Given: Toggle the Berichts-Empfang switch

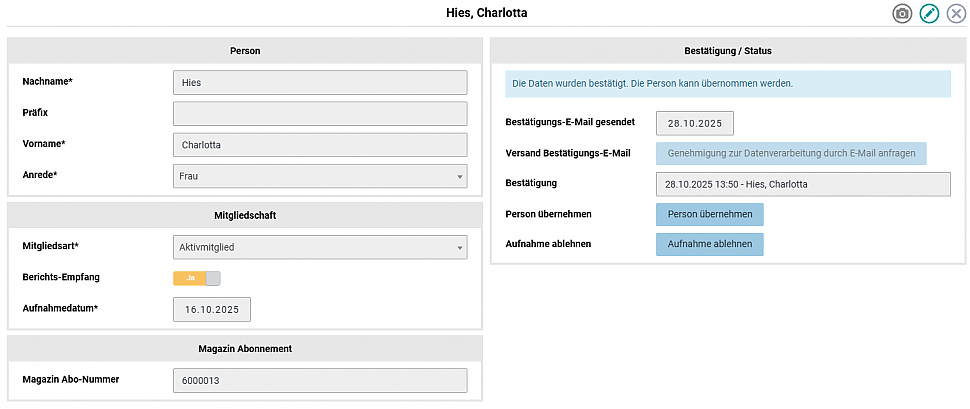Looking at the screenshot, I should click(x=197, y=278).
